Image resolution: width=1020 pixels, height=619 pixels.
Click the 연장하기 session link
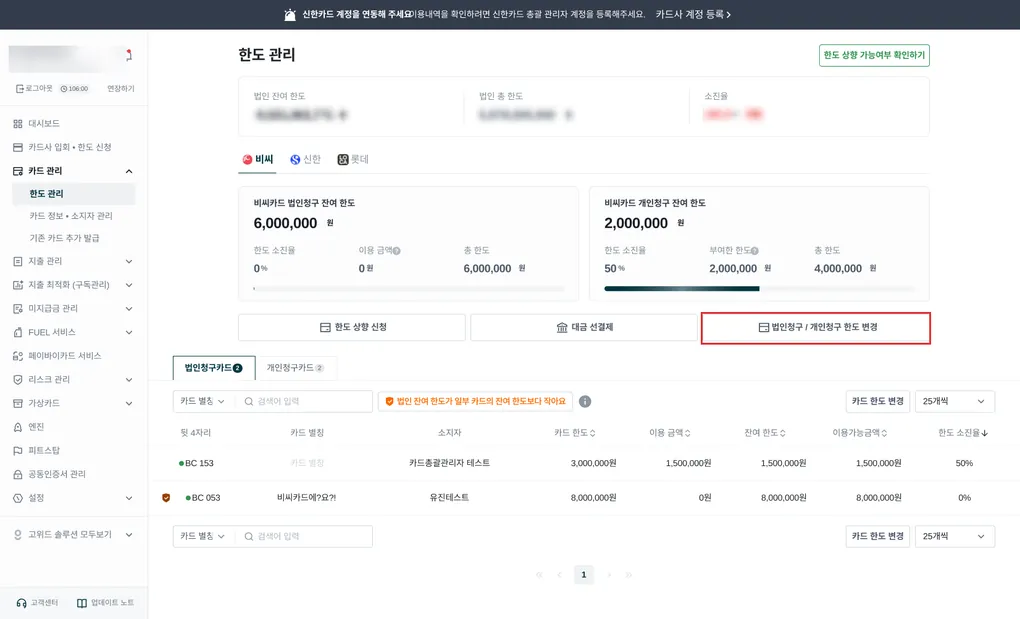click(x=121, y=88)
